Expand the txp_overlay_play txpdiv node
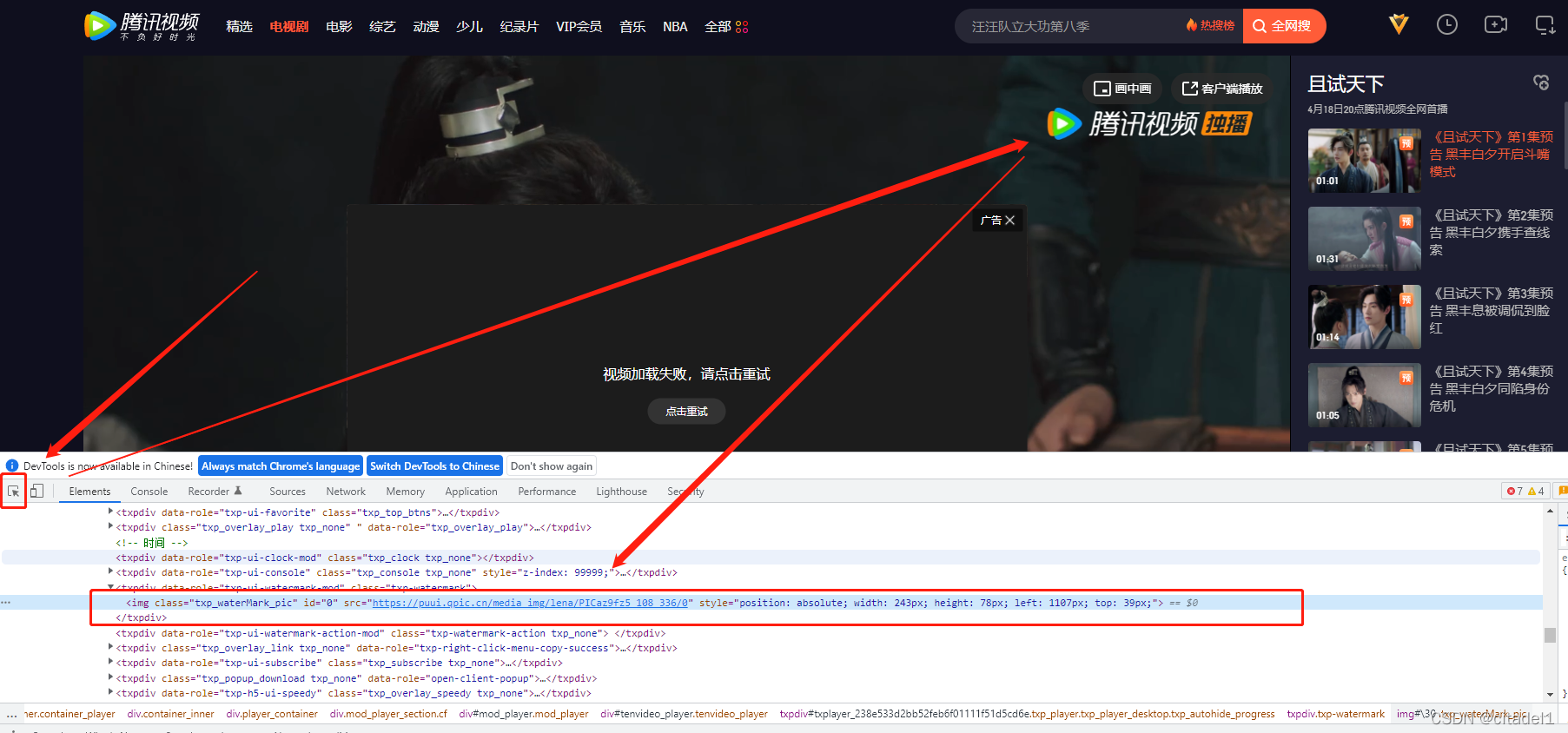The image size is (1568, 733). (110, 527)
